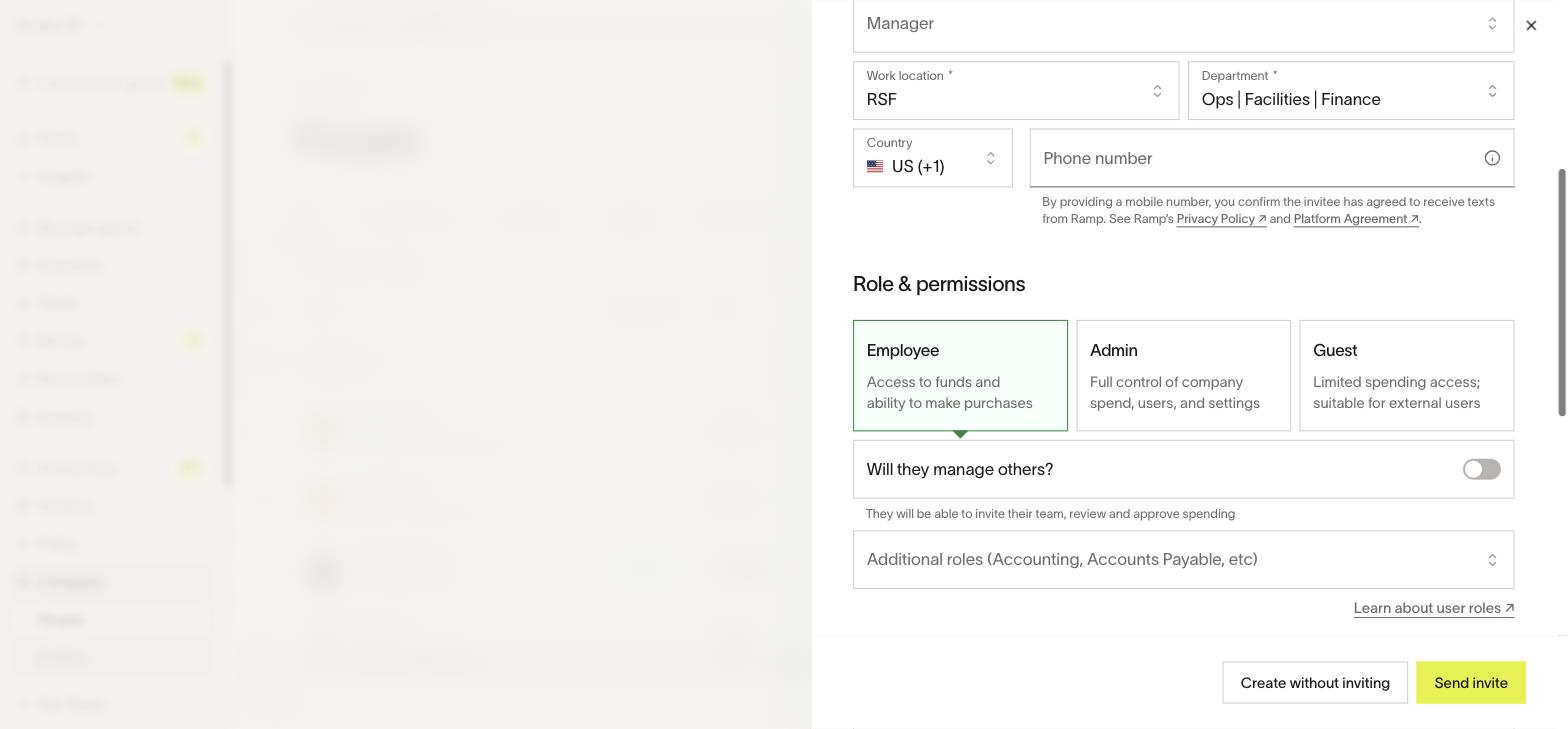Toggle the 'Will they manage others?' switch
Screen dimensions: 1568x729
coord(1481,469)
